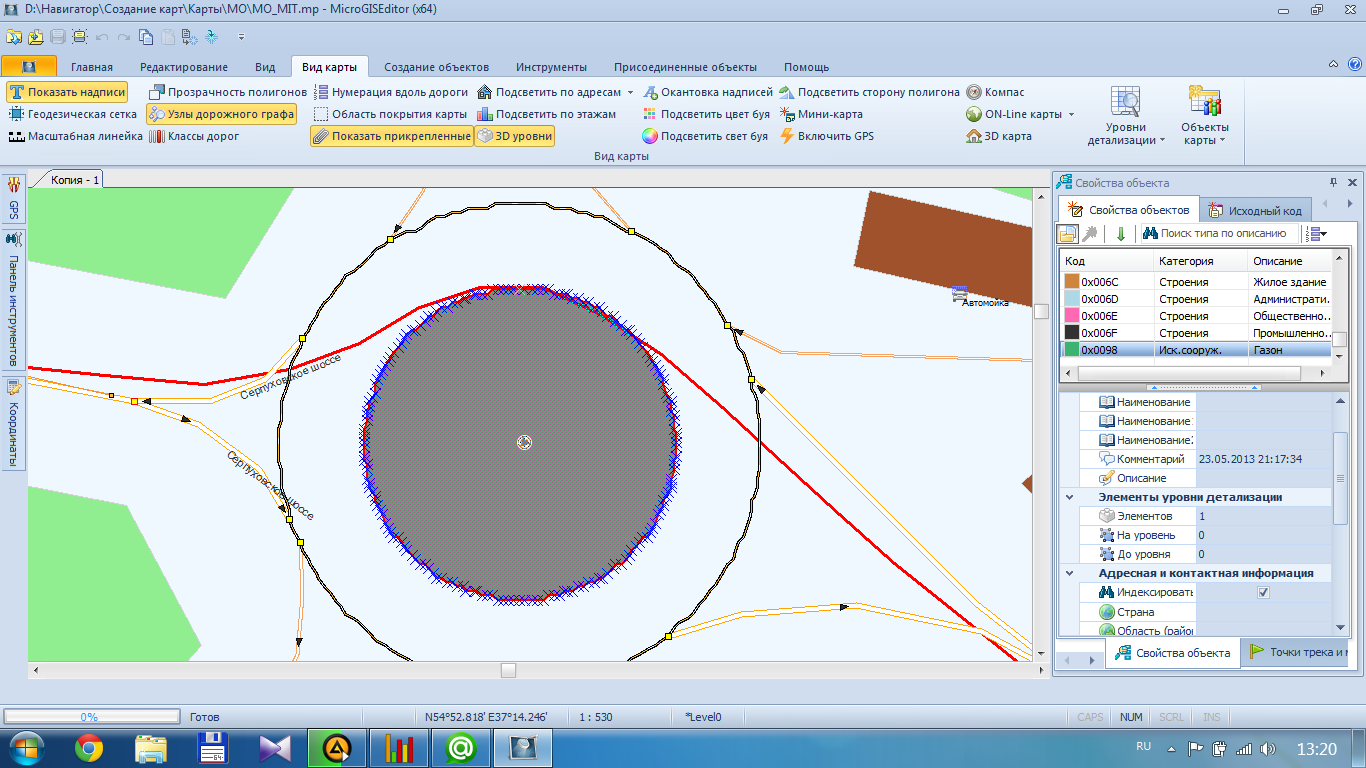Open the 3D карта view
The width and height of the screenshot is (1366, 768).
tap(1007, 136)
